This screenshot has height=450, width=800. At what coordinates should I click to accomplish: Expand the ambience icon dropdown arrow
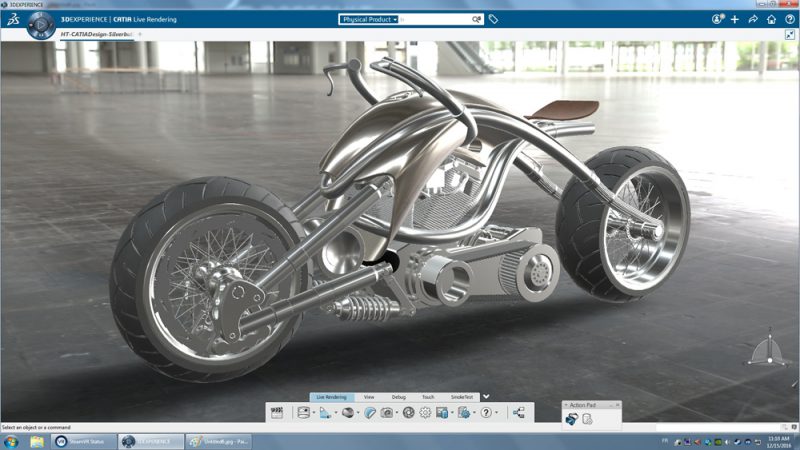313,413
